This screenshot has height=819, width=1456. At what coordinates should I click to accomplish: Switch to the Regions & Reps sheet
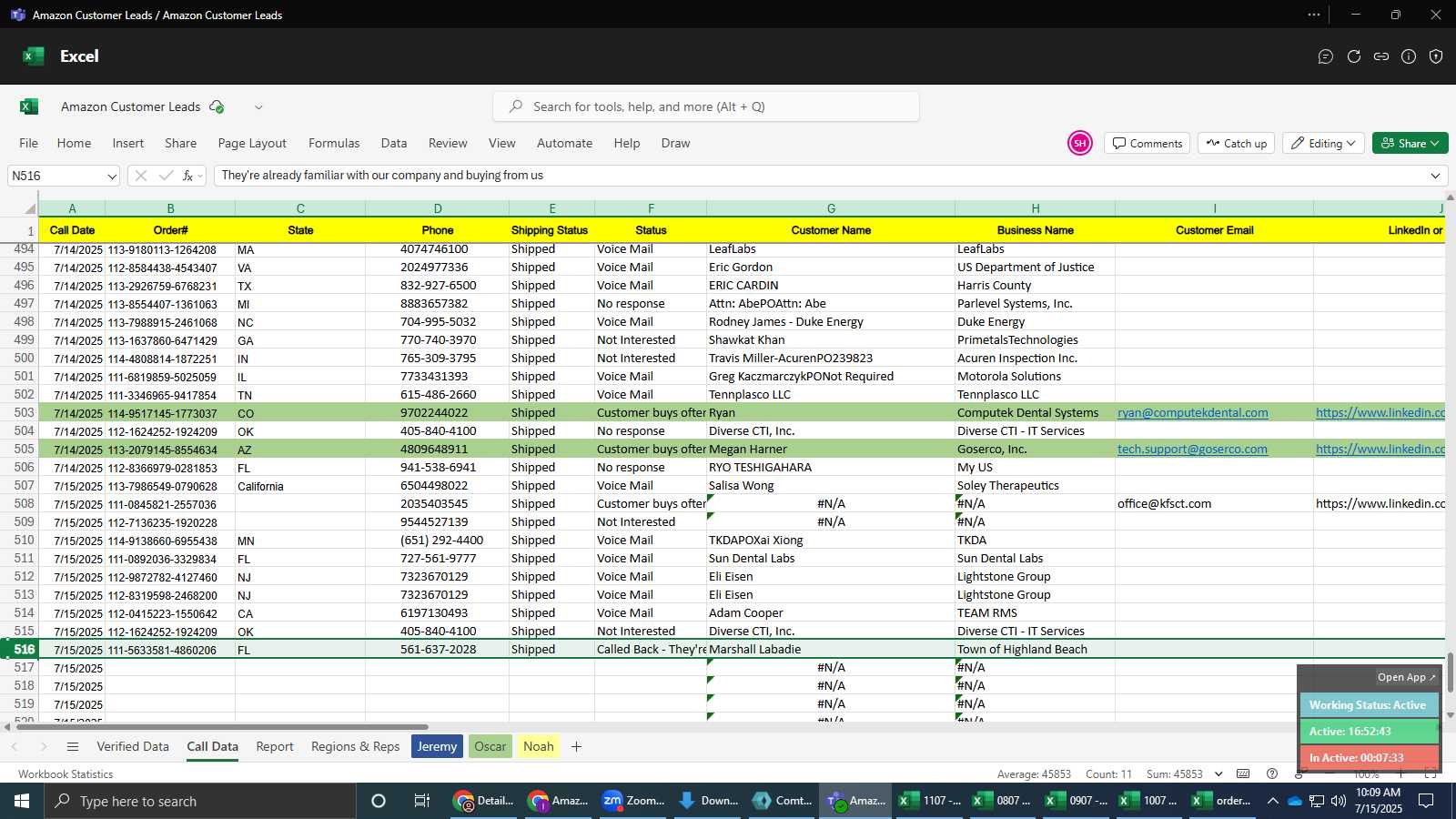point(356,746)
